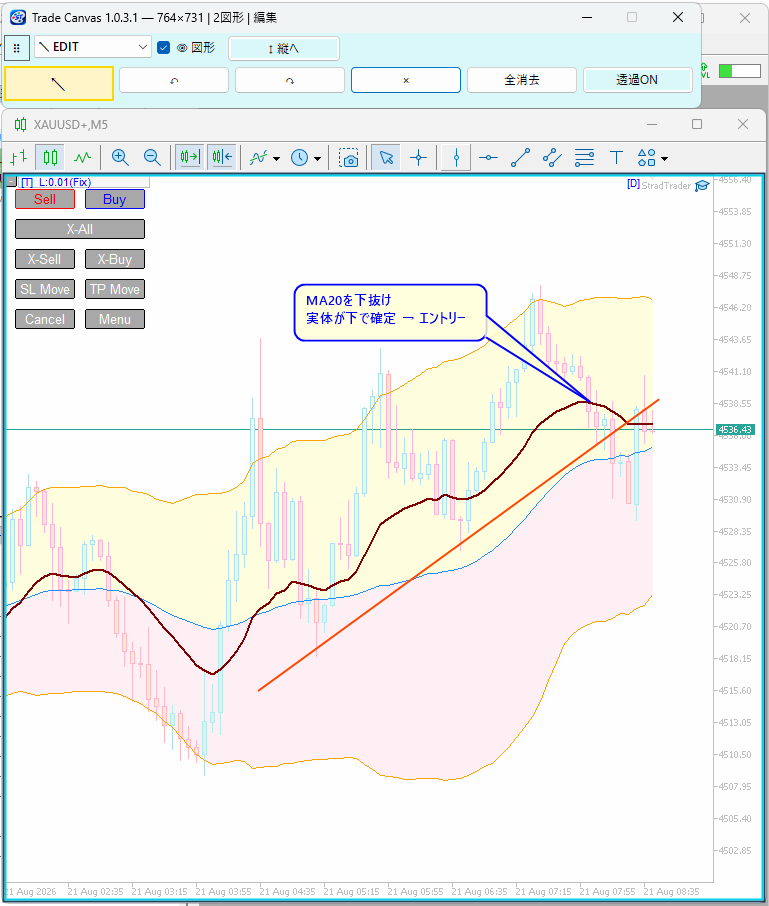Click the Cancel button on chart panel

click(45, 320)
